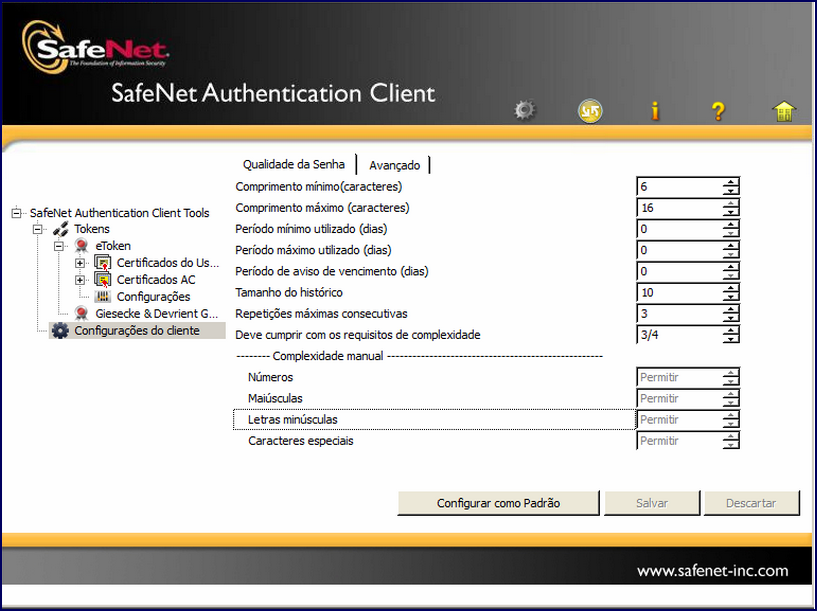Viewport: 817px width, 611px height.
Task: Increase Período máximo utilizado with up arrow
Action: pyautogui.click(x=731, y=245)
